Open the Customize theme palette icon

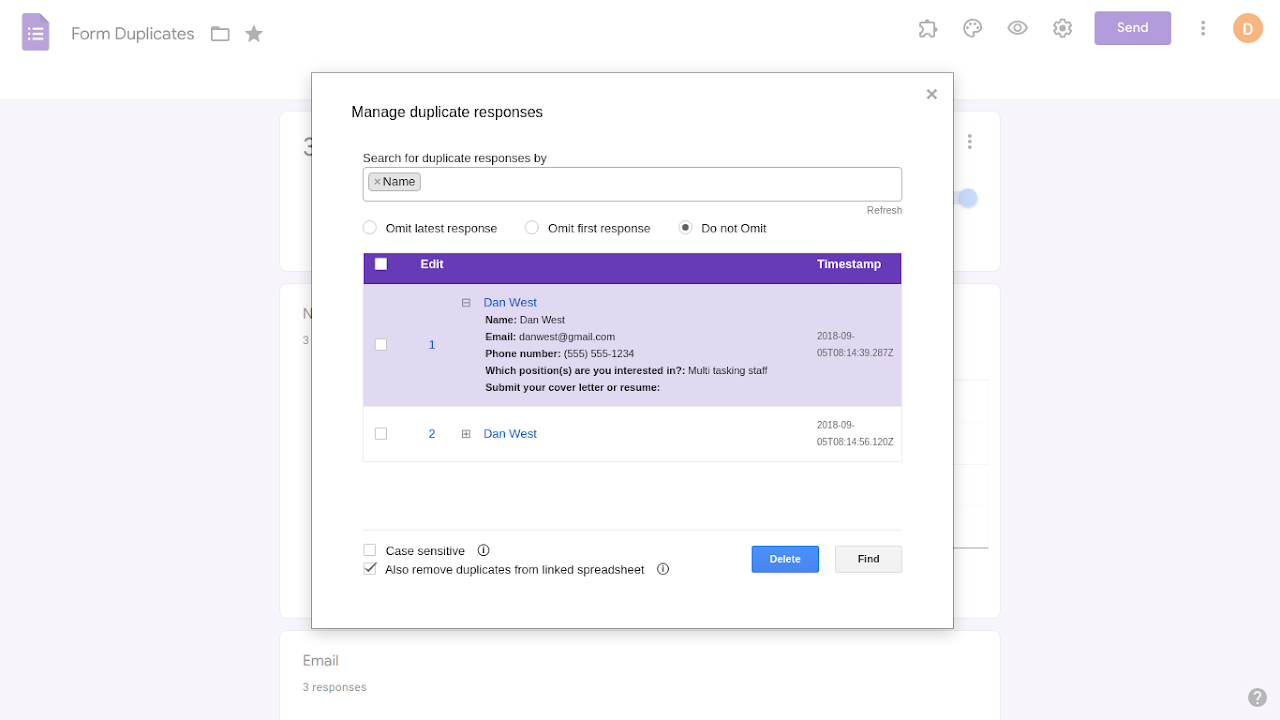[x=972, y=28]
